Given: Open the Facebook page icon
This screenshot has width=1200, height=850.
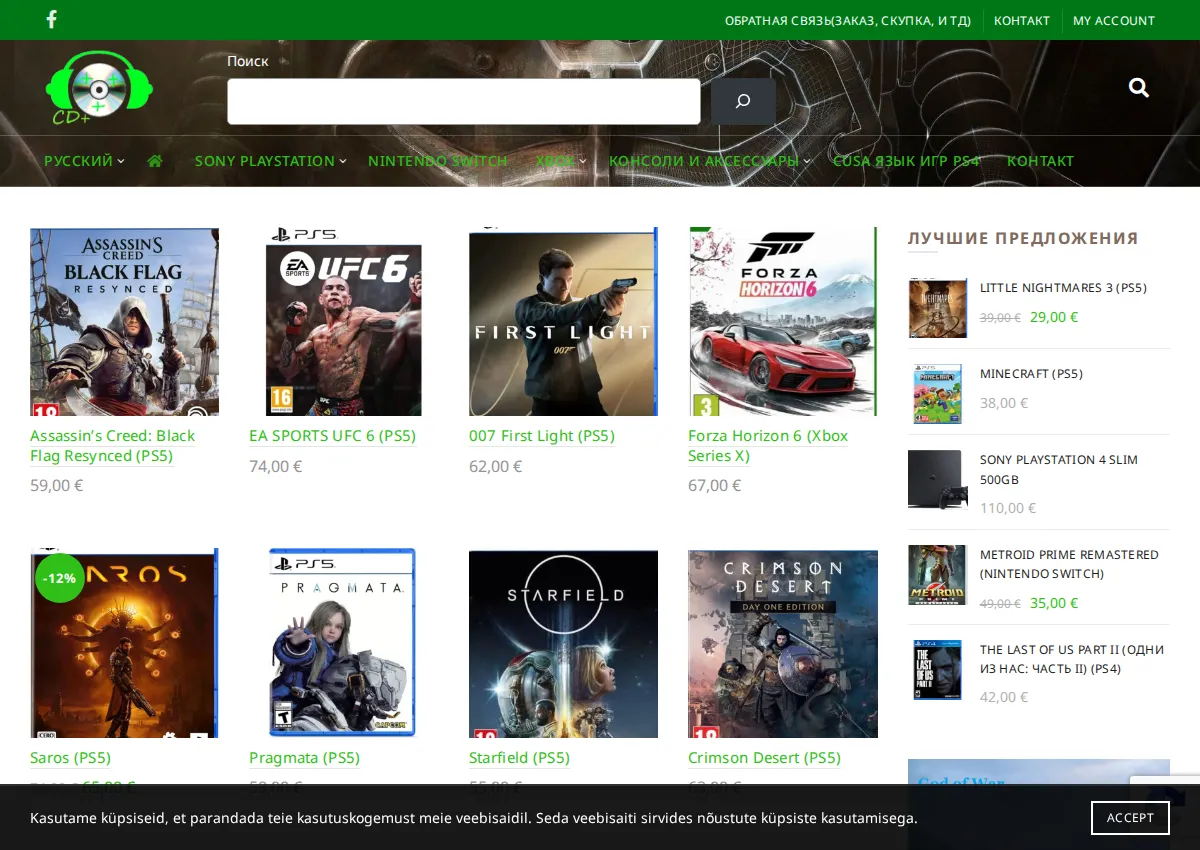Looking at the screenshot, I should (x=52, y=19).
